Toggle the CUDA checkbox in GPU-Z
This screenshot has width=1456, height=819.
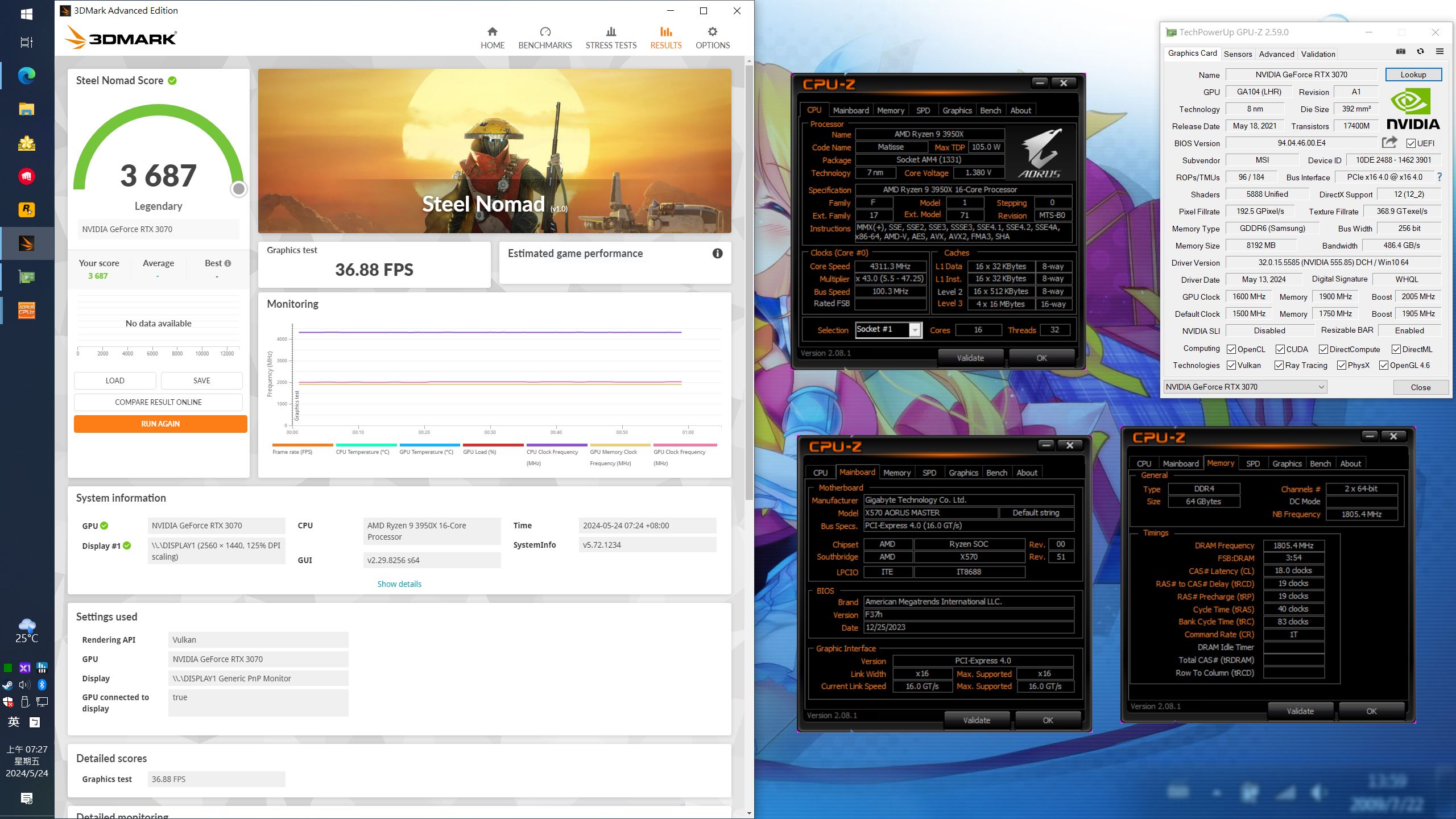tap(1280, 349)
